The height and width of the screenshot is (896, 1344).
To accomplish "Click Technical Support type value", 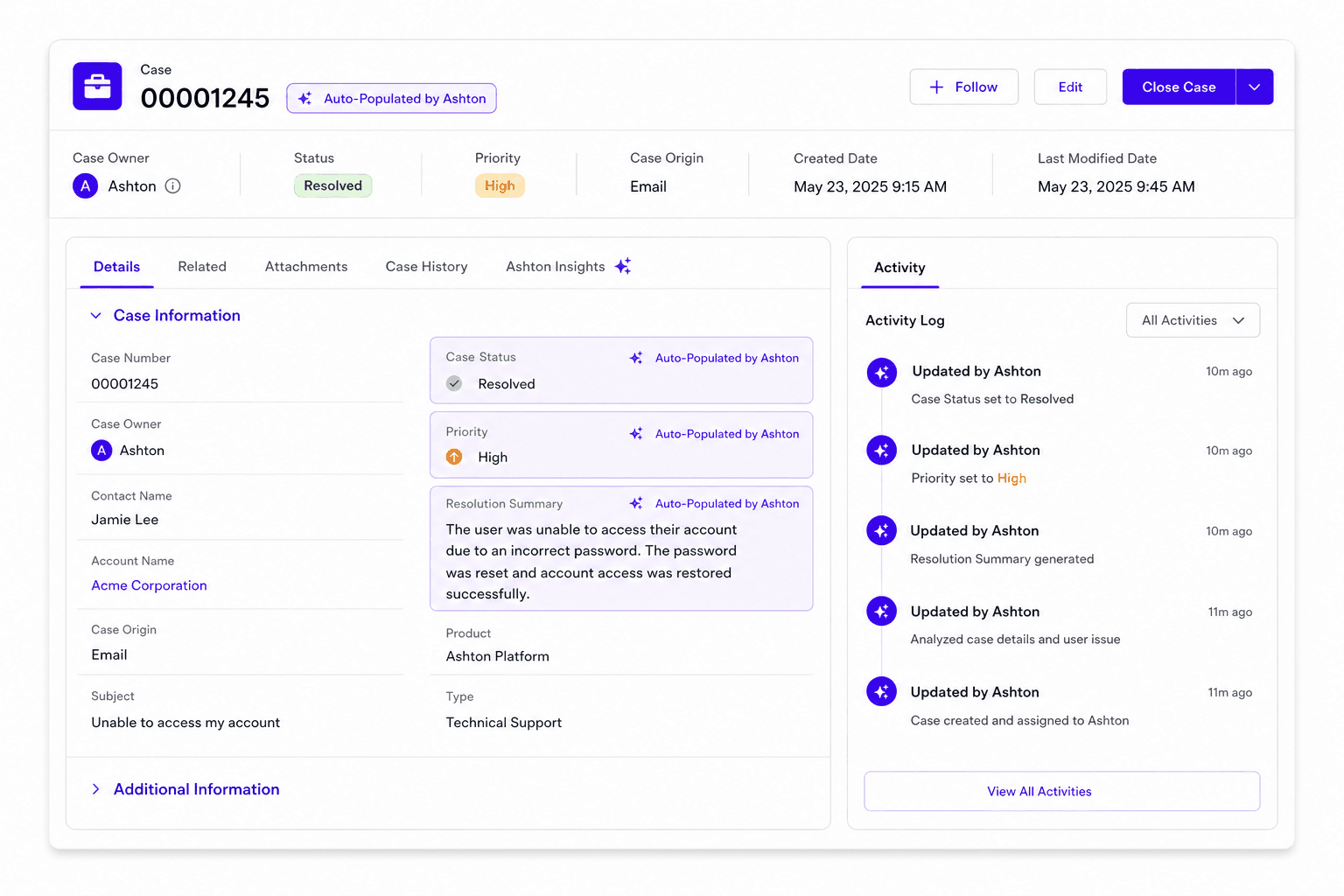I will tap(503, 722).
